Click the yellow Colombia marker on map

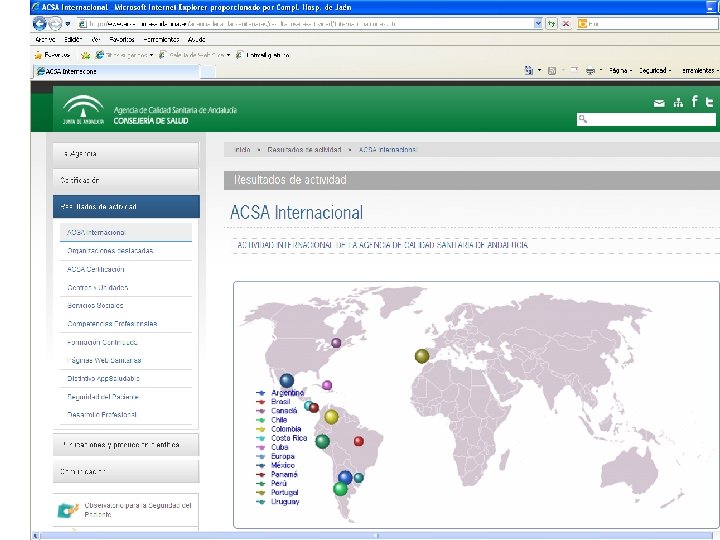point(331,417)
